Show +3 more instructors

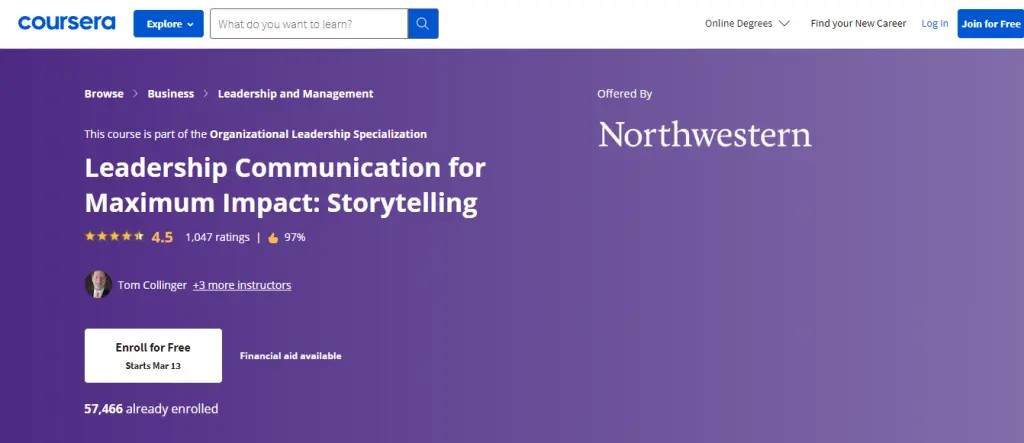coord(242,285)
